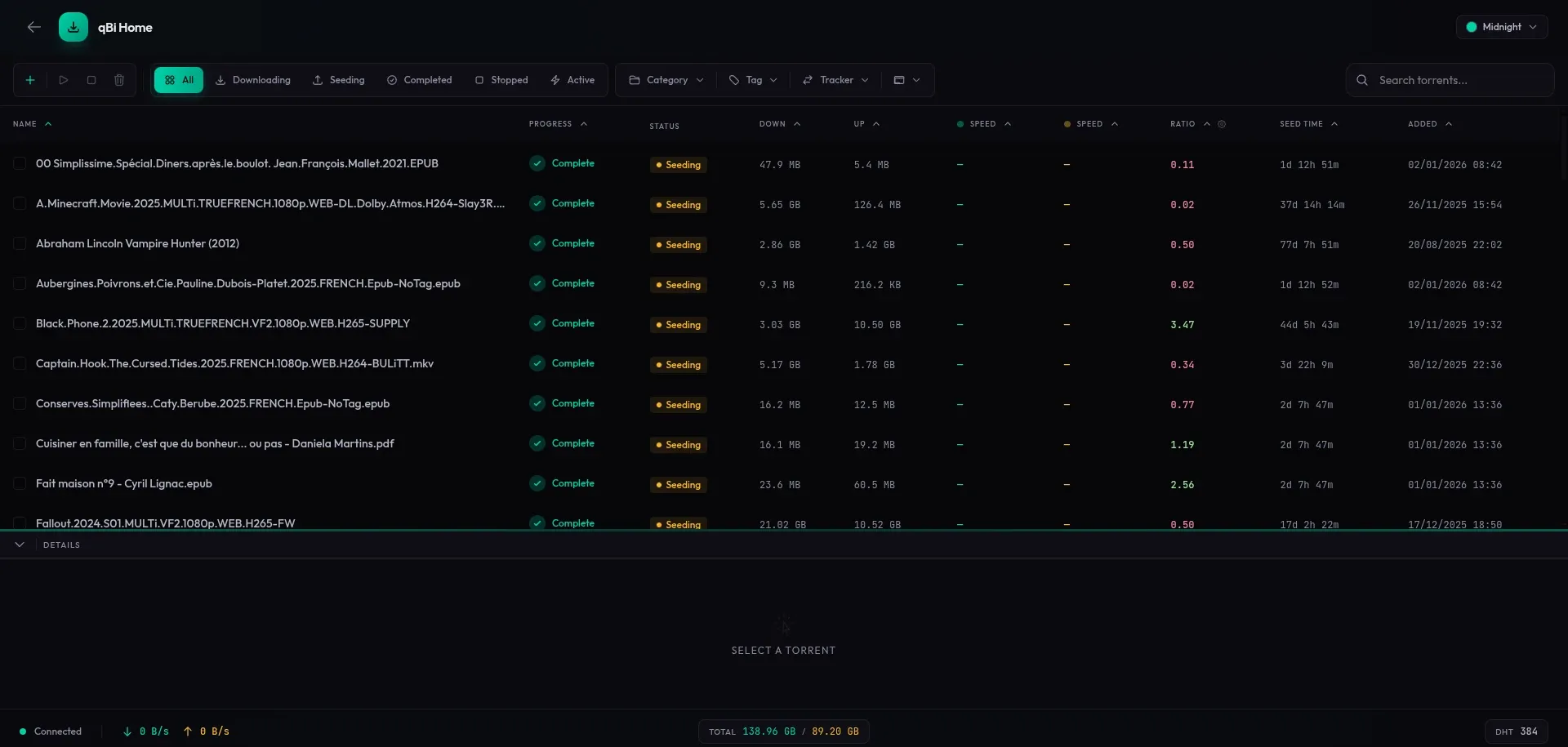Click the add torrent plus icon
This screenshot has width=1568, height=747.
click(30, 80)
